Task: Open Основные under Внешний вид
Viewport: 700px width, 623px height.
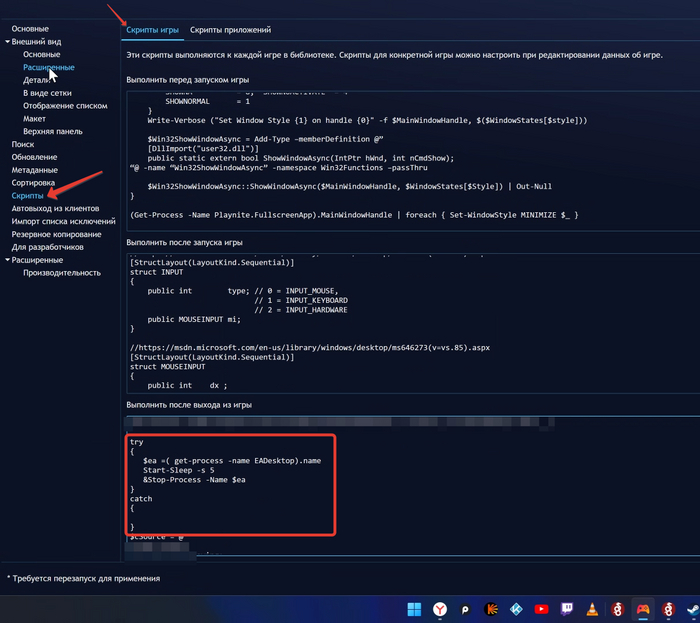Action: (x=42, y=54)
